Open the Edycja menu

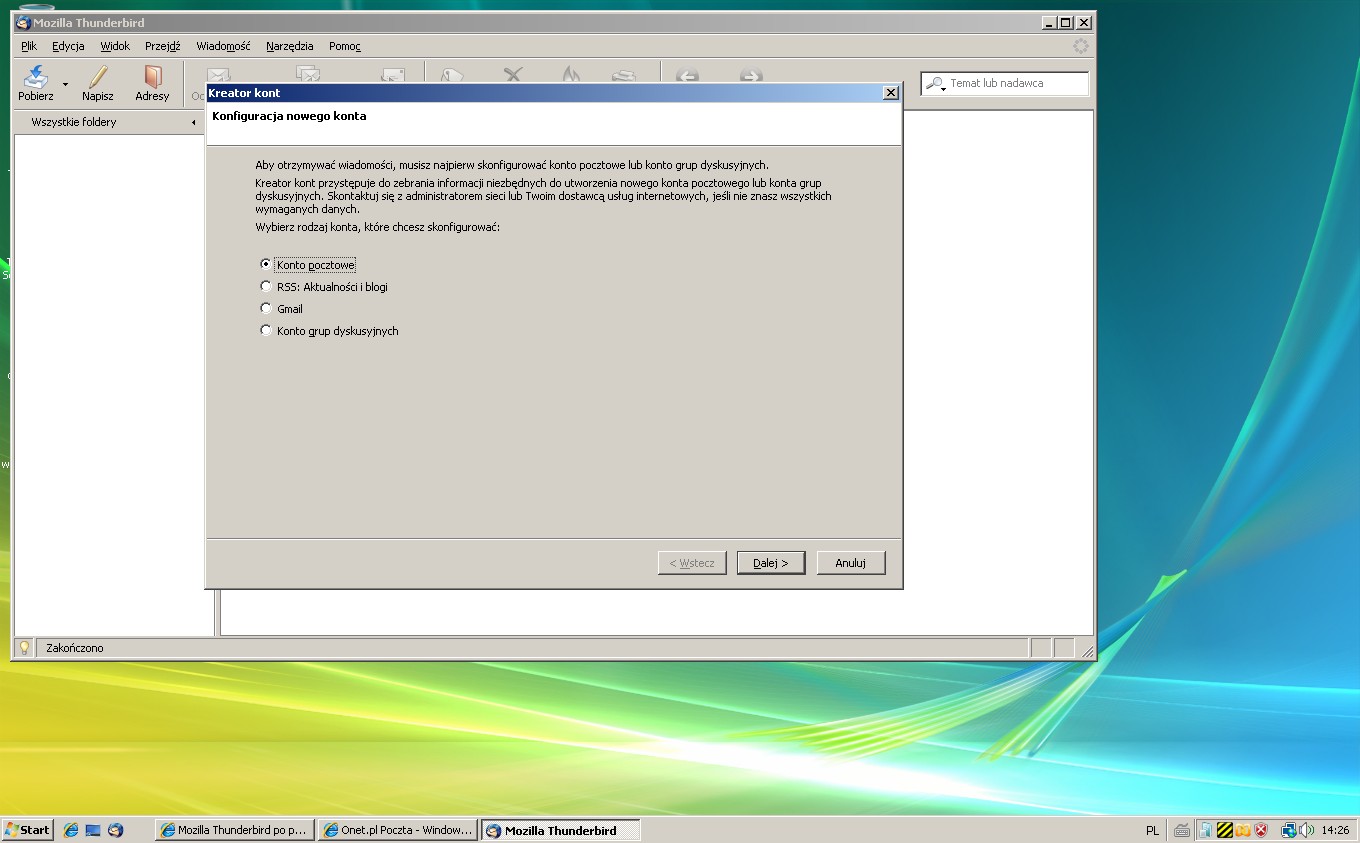coord(68,46)
